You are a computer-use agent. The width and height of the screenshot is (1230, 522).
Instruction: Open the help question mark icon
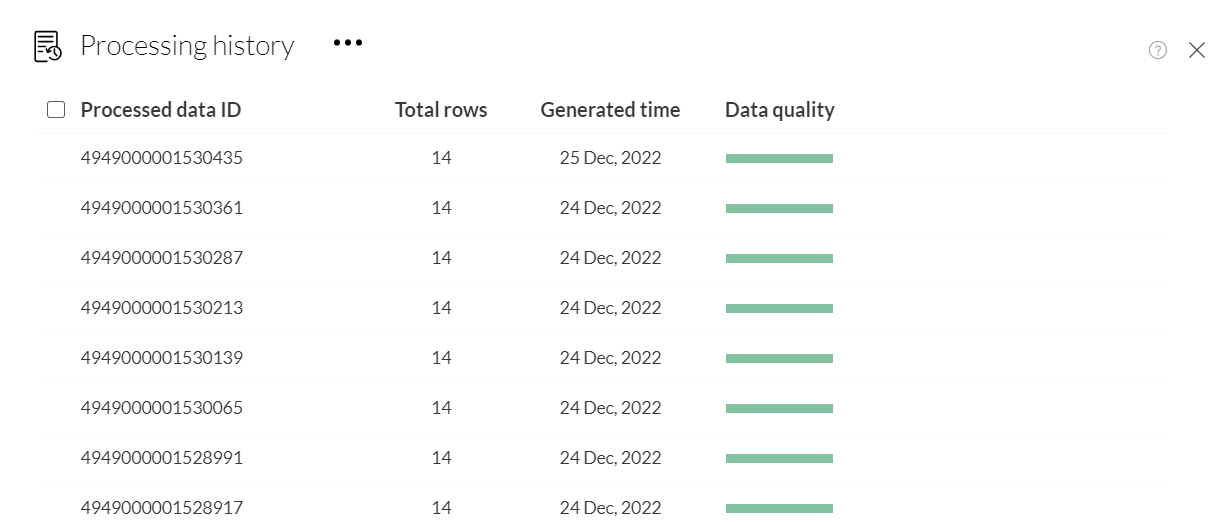(x=1158, y=50)
